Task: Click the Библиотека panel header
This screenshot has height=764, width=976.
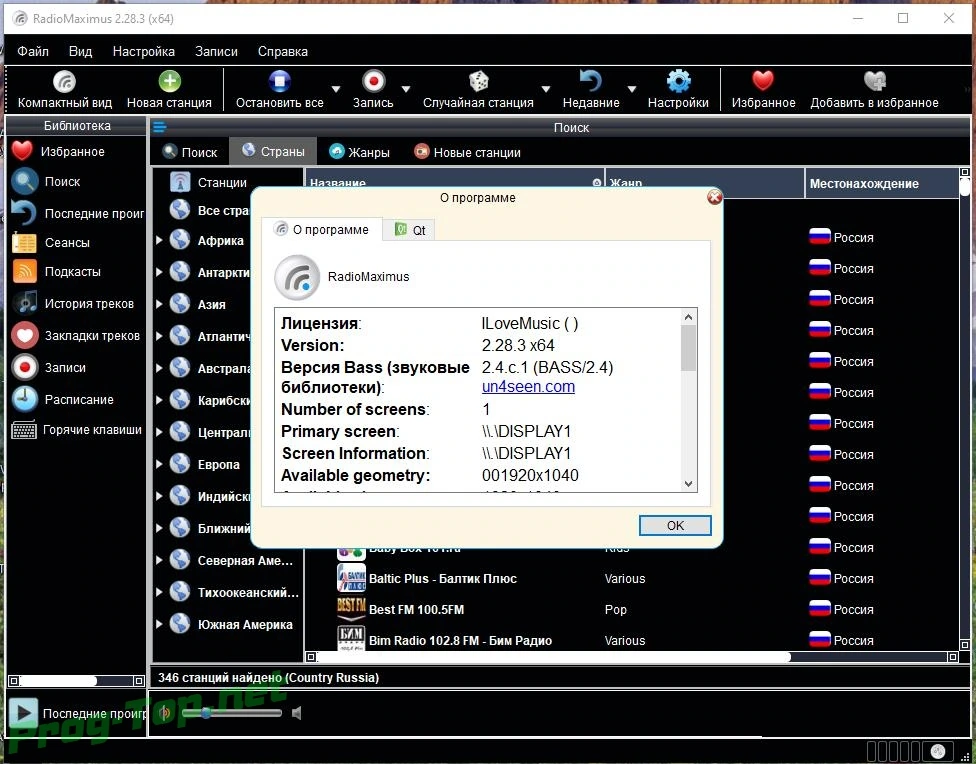Action: coord(77,125)
